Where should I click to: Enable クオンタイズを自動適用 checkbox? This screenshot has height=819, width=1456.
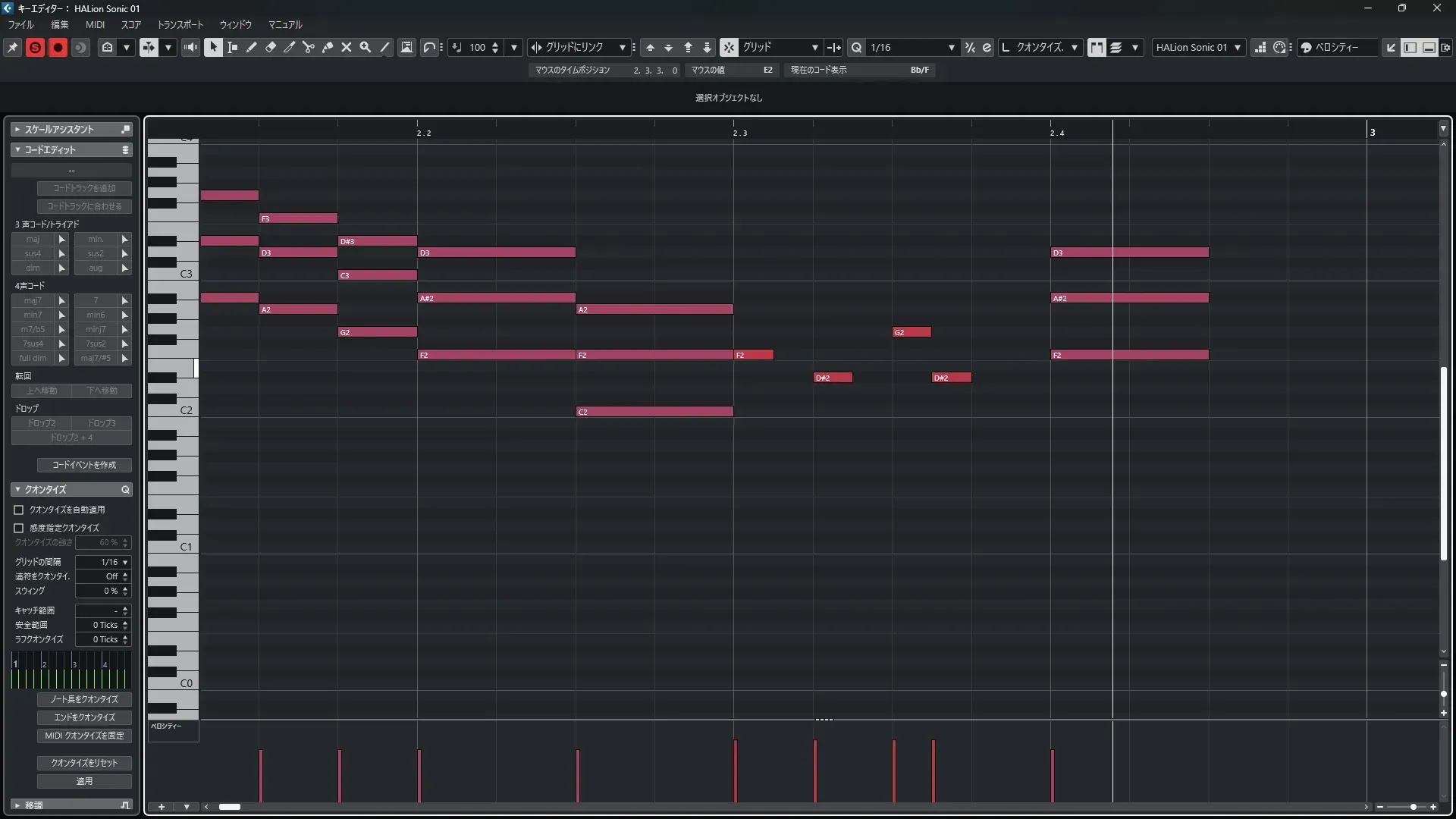pyautogui.click(x=19, y=510)
